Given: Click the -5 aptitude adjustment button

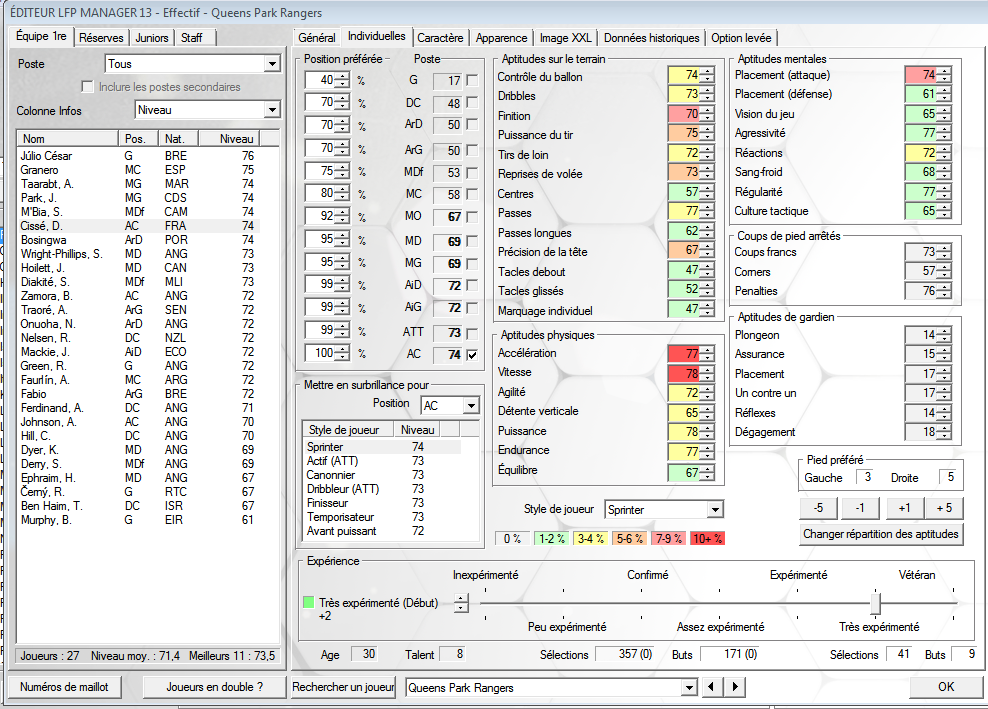Looking at the screenshot, I should (819, 507).
